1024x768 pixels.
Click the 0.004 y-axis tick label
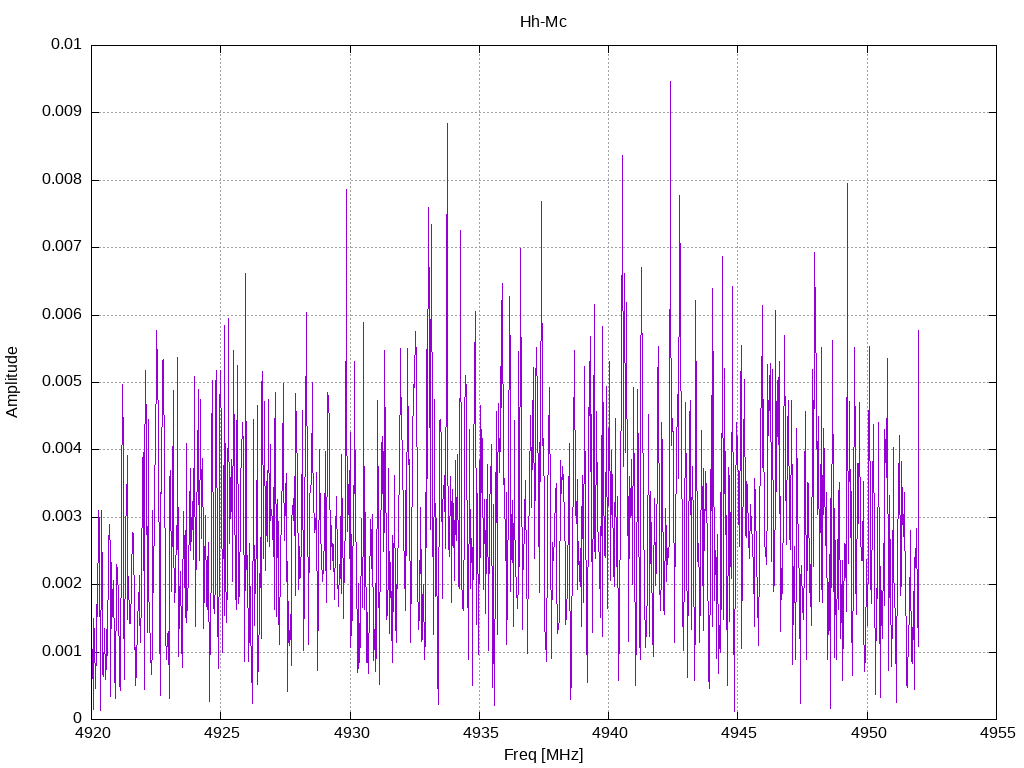click(x=61, y=449)
